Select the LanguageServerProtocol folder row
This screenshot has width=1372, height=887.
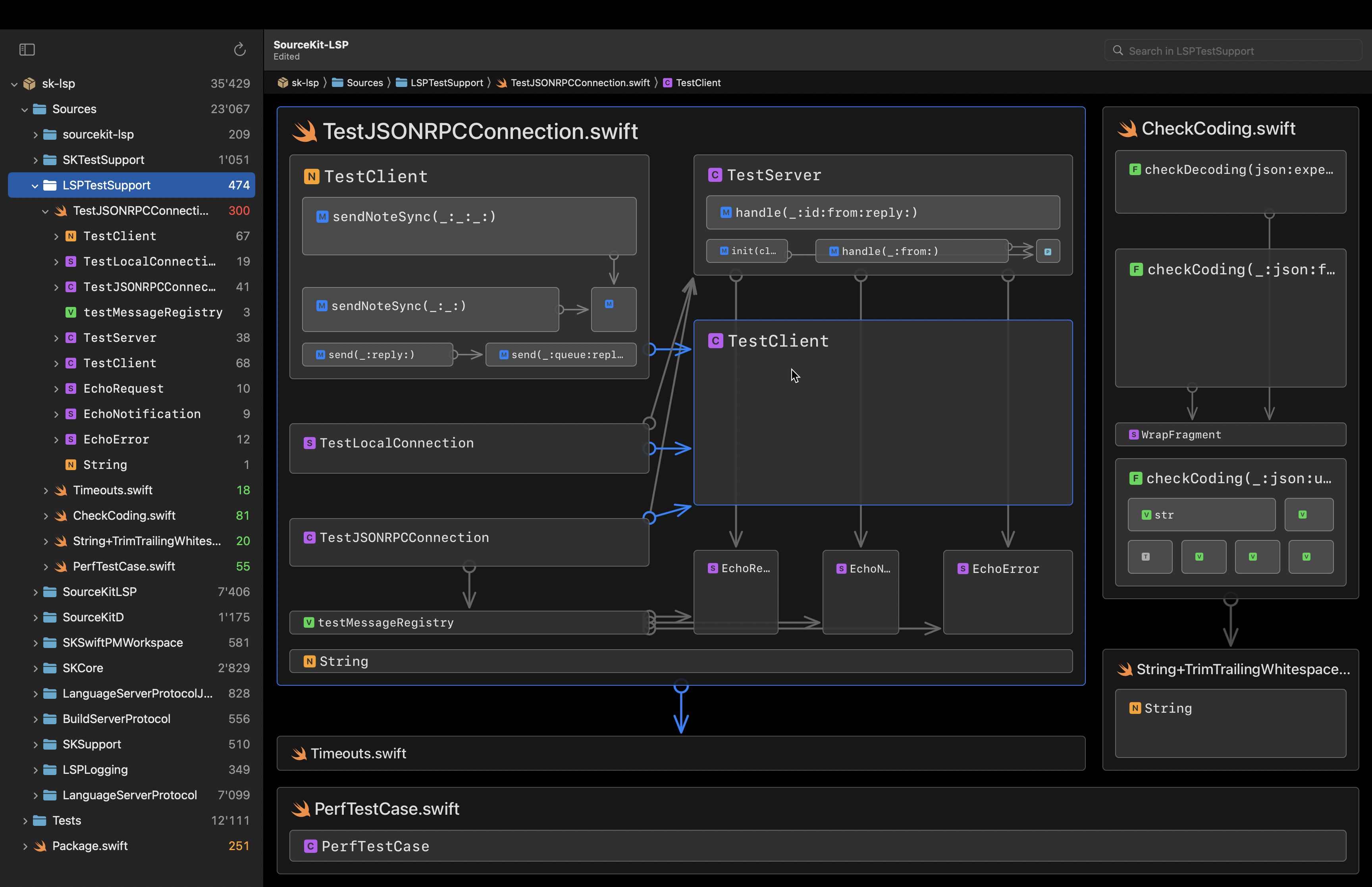131,795
